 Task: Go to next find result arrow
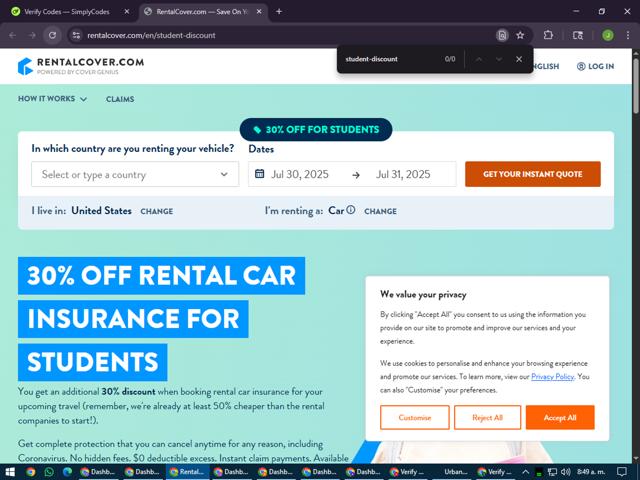pos(499,59)
